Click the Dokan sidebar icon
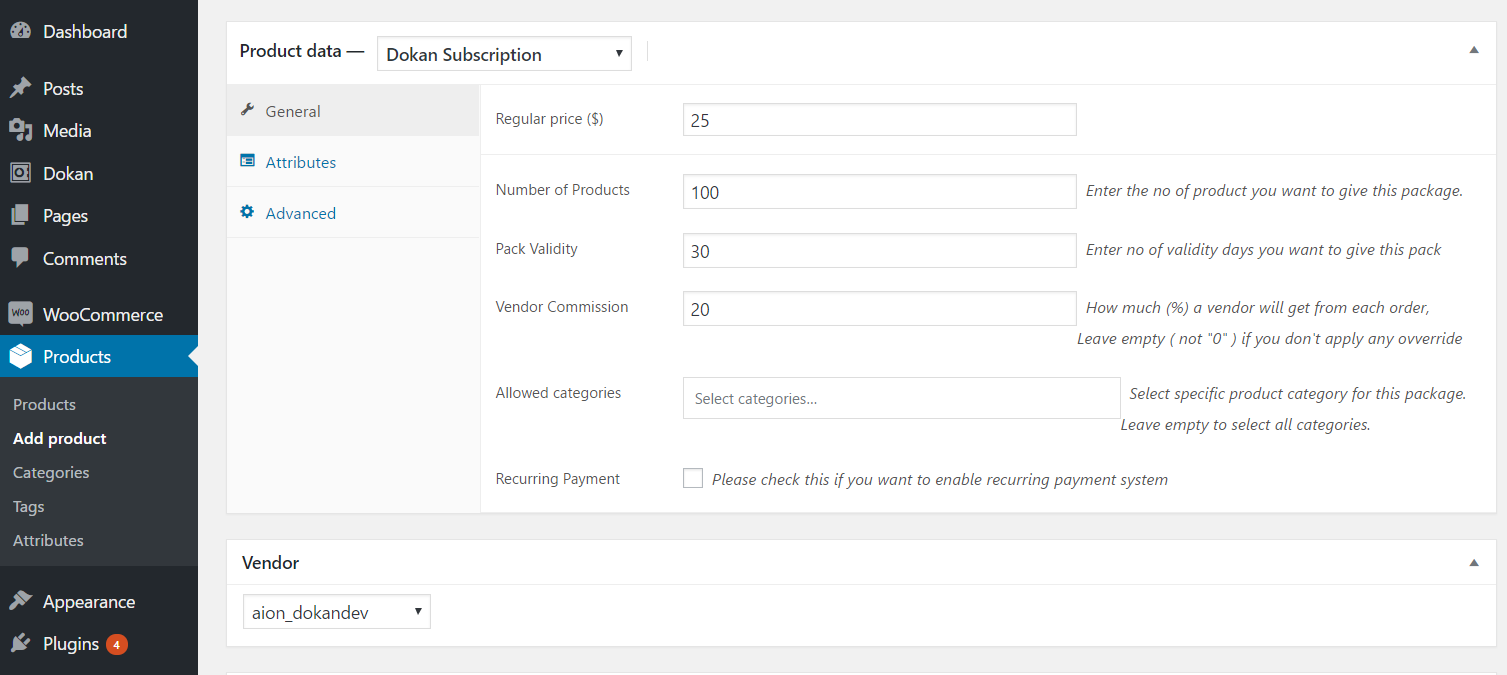Viewport: 1507px width, 675px height. (x=20, y=173)
